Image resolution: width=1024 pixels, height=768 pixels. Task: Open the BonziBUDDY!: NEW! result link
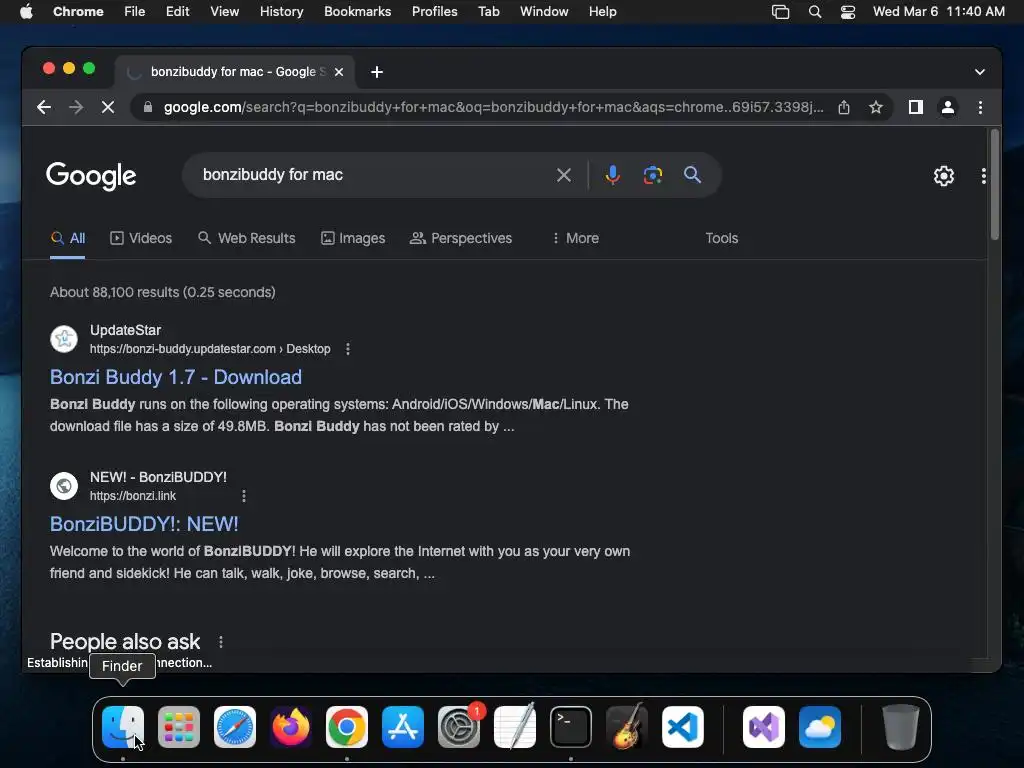coord(144,524)
